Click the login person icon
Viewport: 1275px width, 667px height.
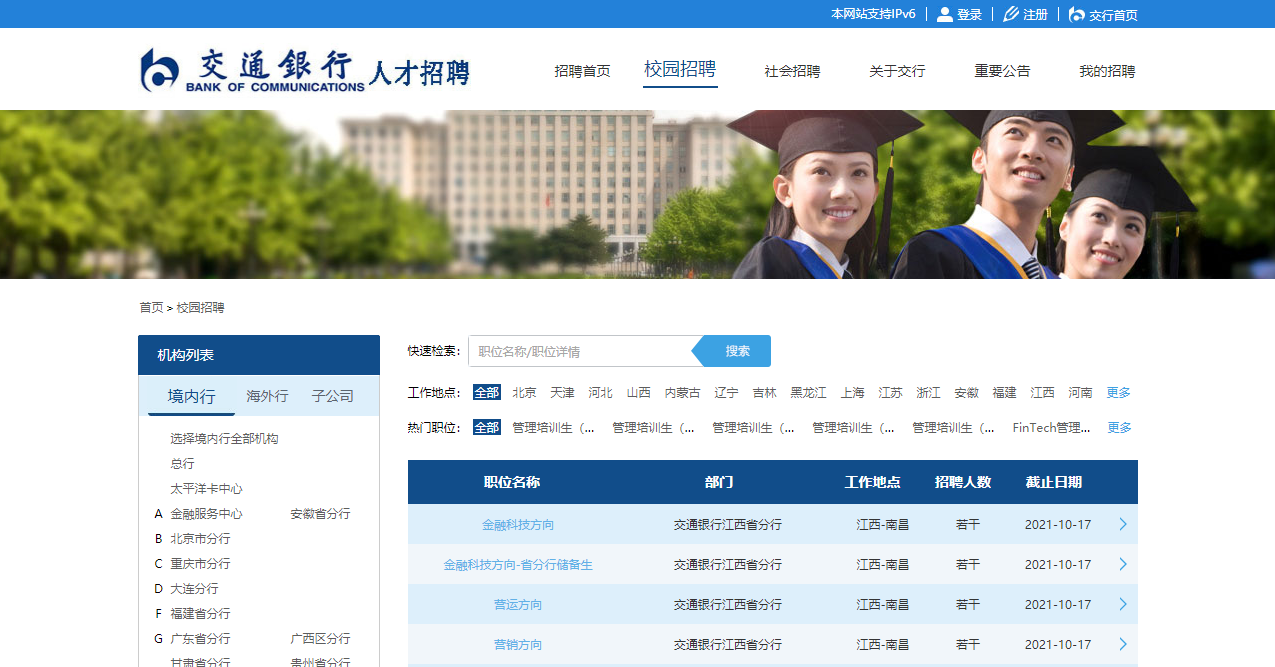coord(944,14)
